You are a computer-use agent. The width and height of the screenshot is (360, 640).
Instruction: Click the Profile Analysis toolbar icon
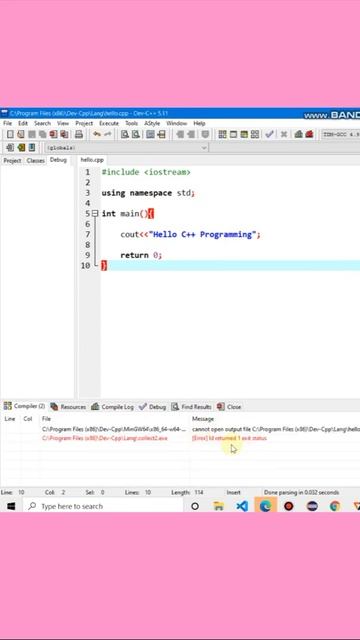pos(298,134)
